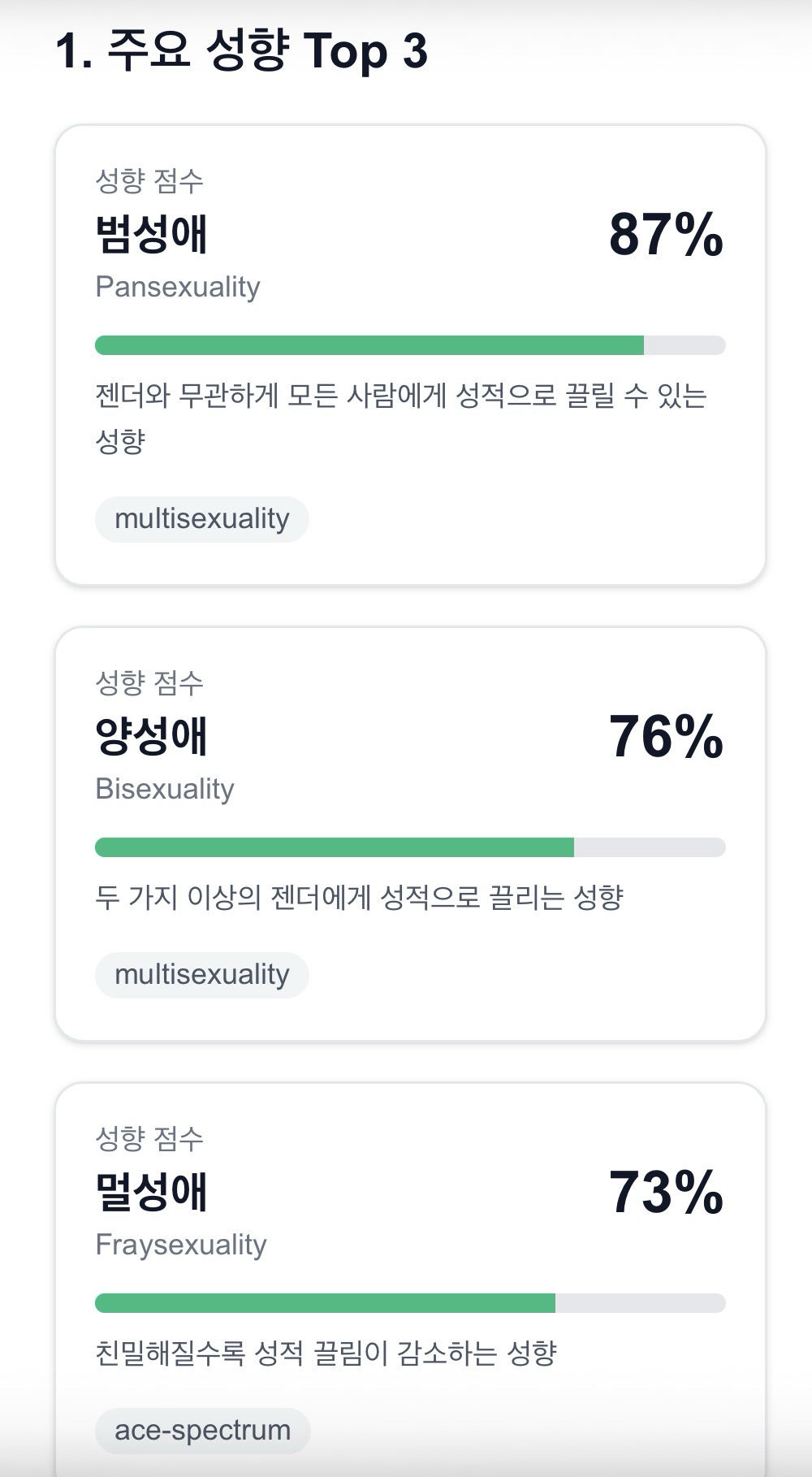Click the 87% score value
The width and height of the screenshot is (812, 1477).
point(666,235)
